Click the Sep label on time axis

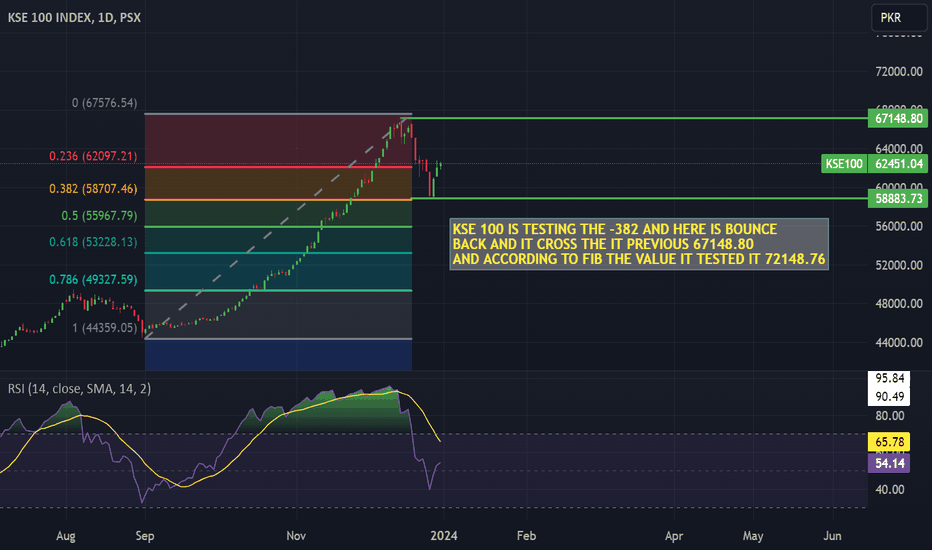[x=145, y=536]
